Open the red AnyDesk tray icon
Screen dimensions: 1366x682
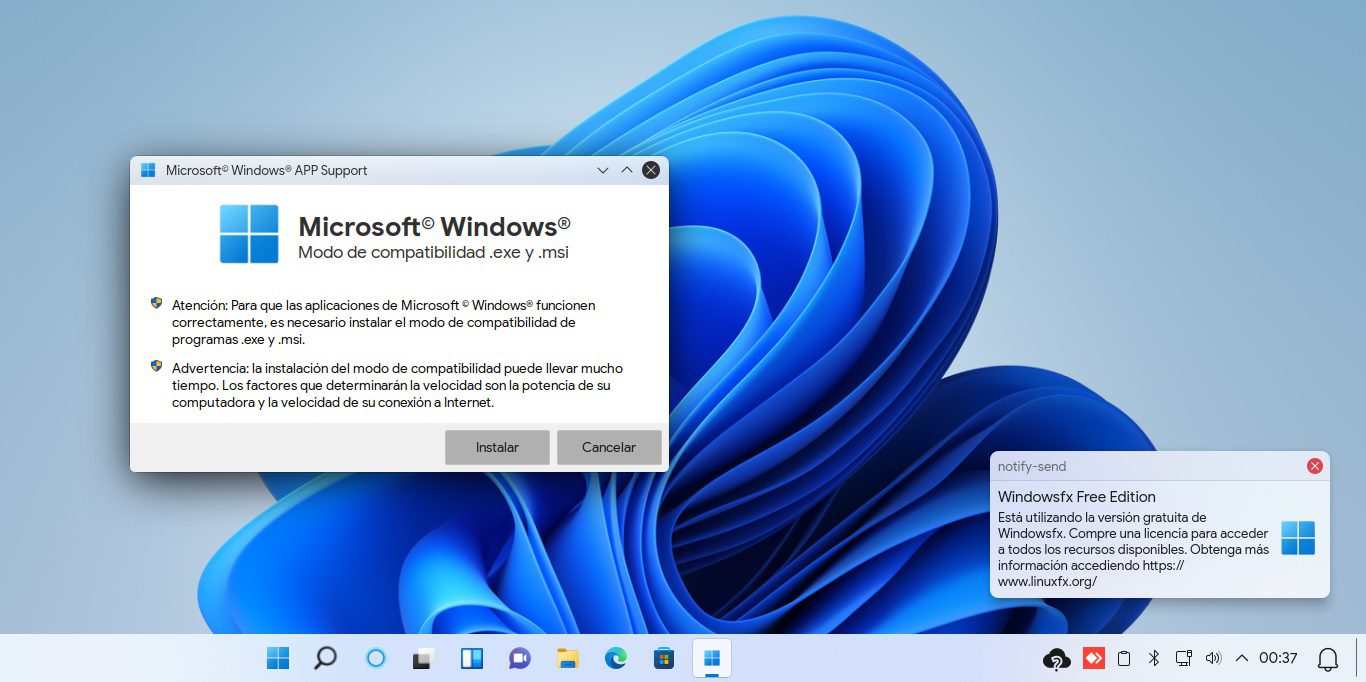pos(1094,658)
